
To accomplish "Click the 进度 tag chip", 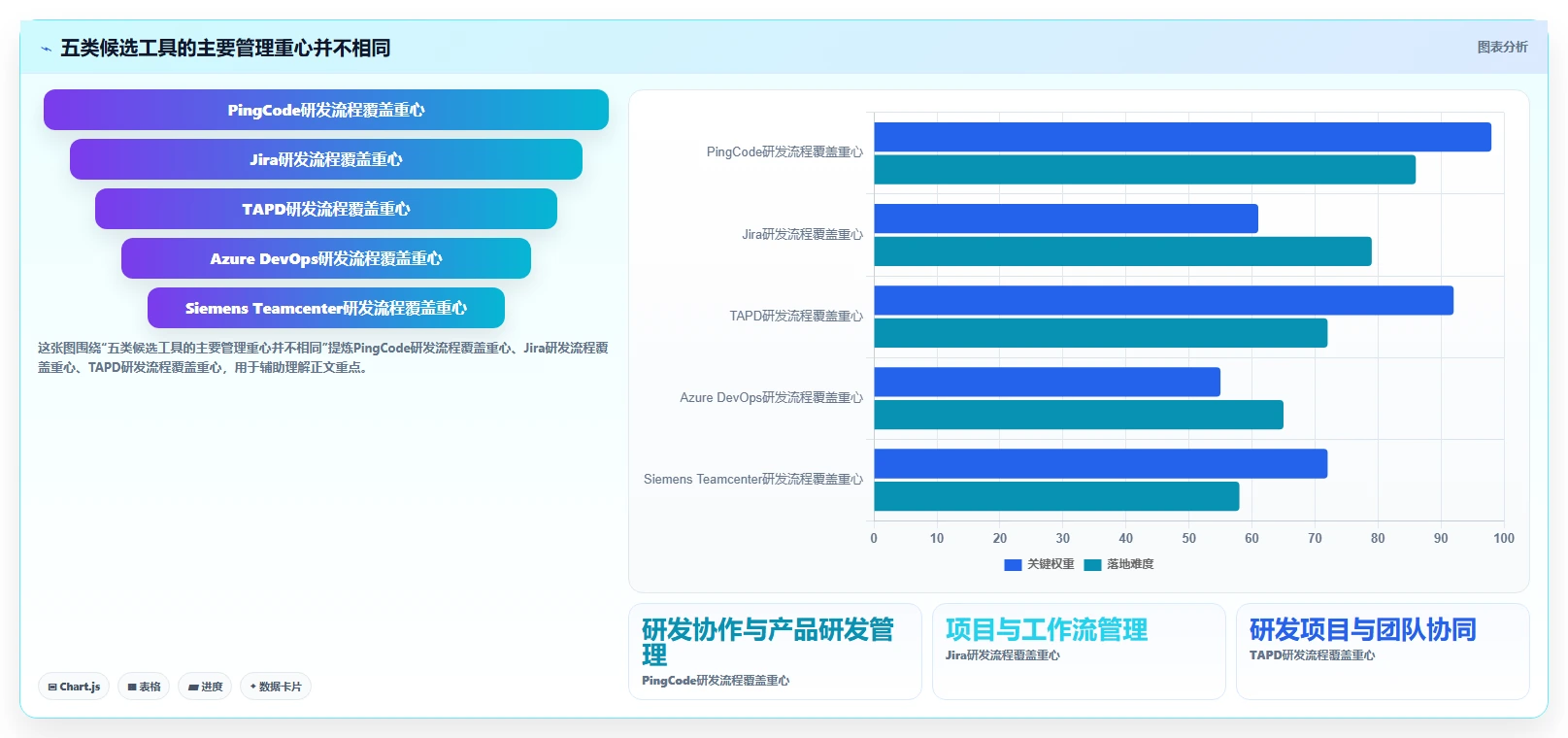I will click(x=205, y=687).
